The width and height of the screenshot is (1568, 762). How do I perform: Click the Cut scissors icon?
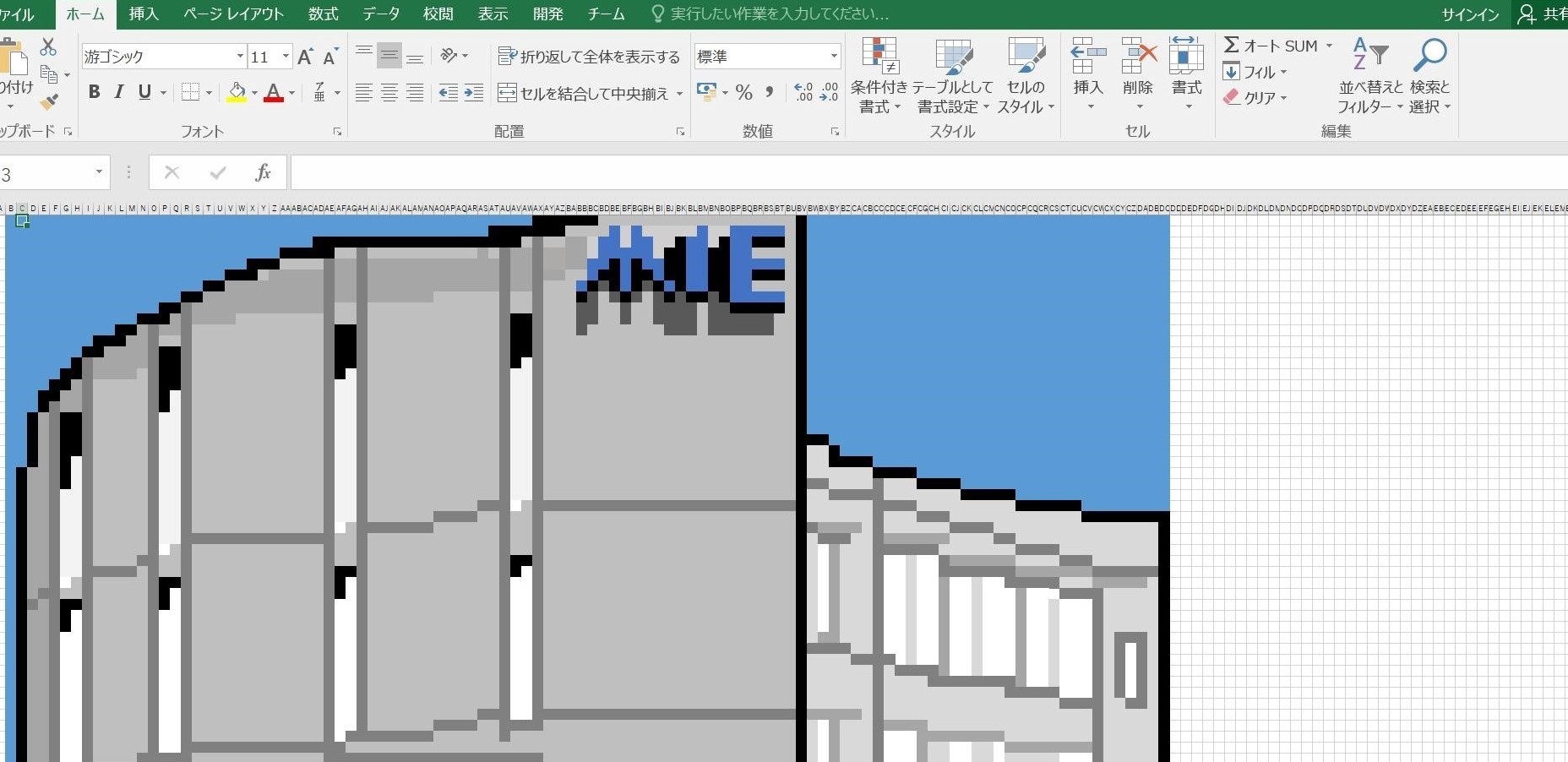48,46
